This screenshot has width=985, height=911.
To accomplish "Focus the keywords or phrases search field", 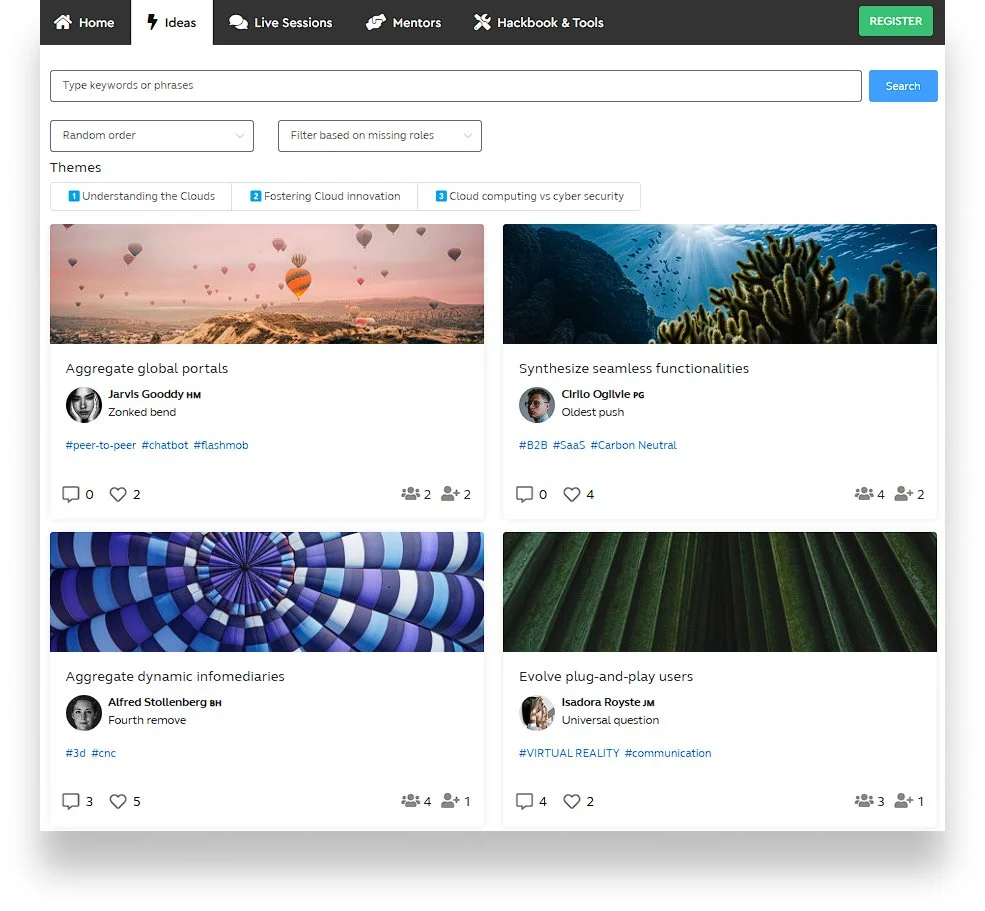I will (x=455, y=85).
